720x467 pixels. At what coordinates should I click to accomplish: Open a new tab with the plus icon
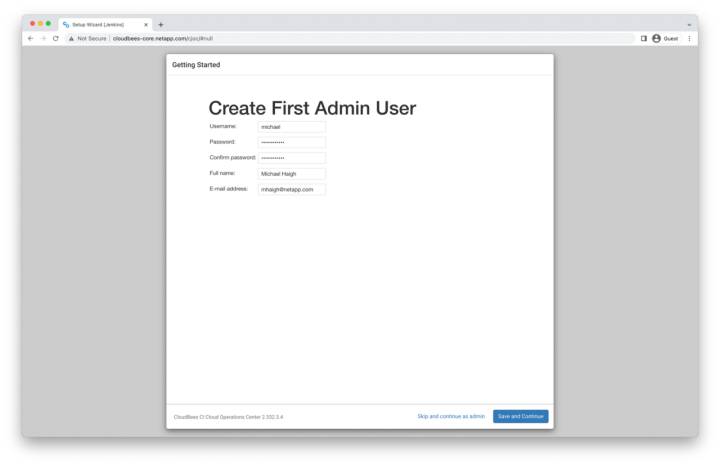coord(161,24)
